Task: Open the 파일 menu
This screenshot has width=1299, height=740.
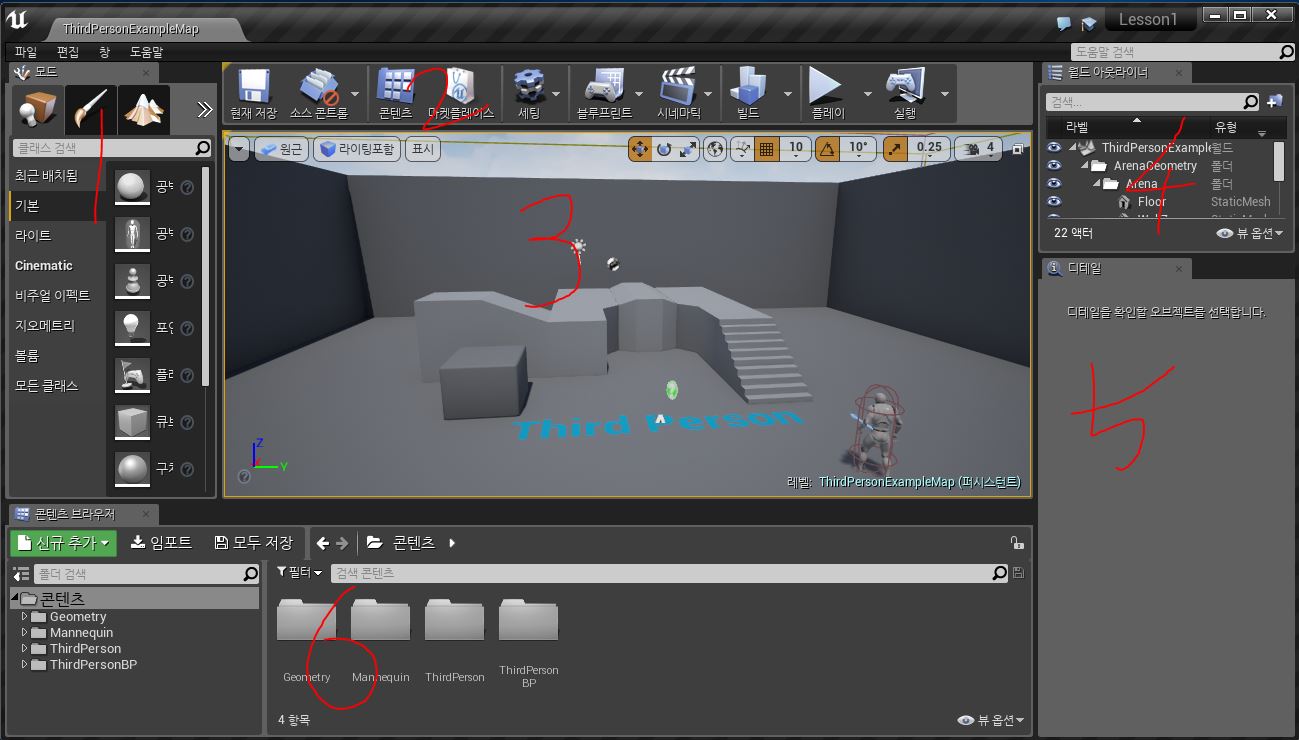Action: point(26,52)
